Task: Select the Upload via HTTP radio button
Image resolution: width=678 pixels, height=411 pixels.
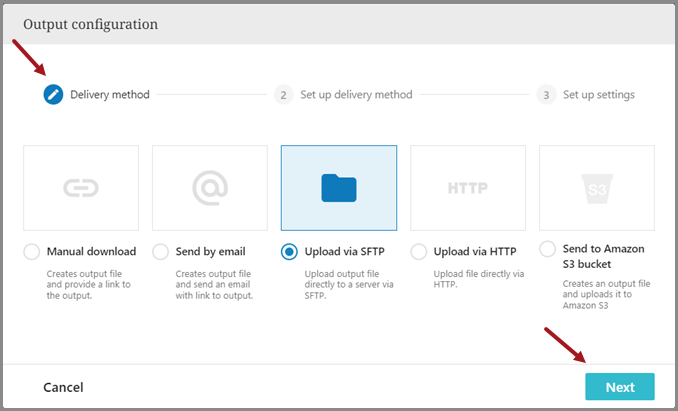Action: click(419, 252)
